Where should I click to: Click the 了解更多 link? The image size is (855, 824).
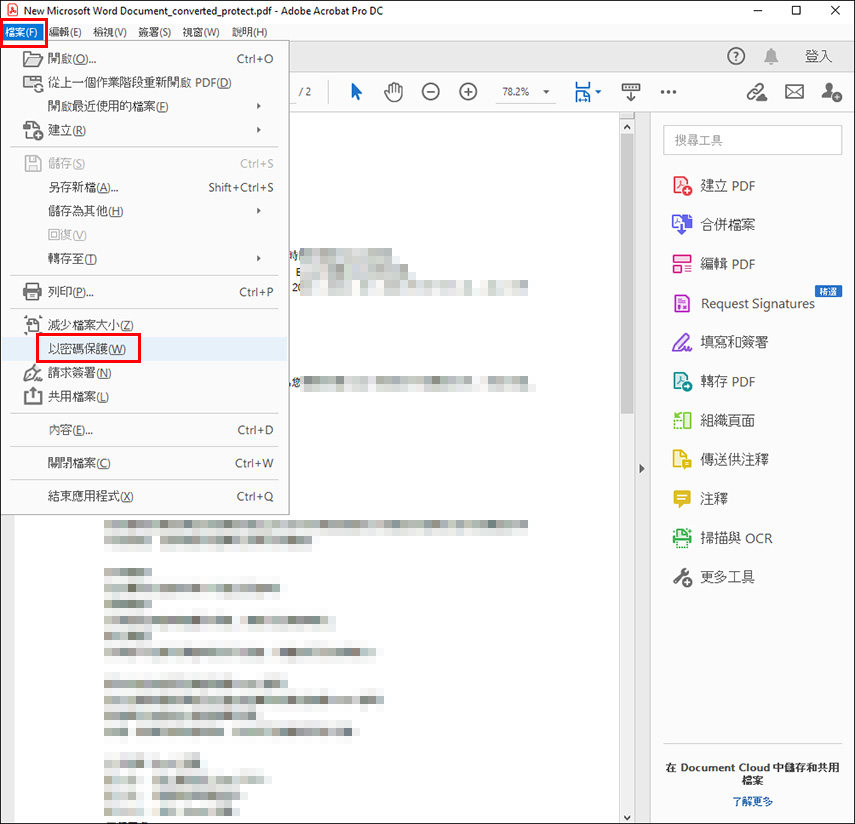point(752,802)
